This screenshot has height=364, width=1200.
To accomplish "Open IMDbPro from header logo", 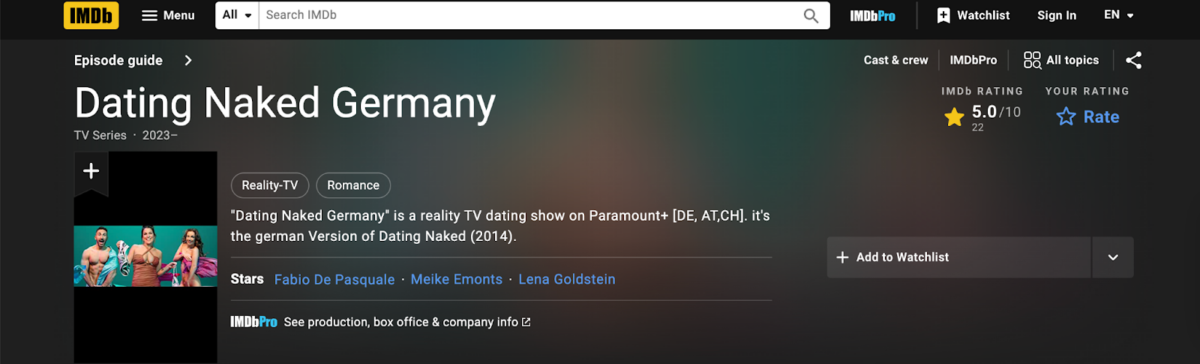I will 873,15.
